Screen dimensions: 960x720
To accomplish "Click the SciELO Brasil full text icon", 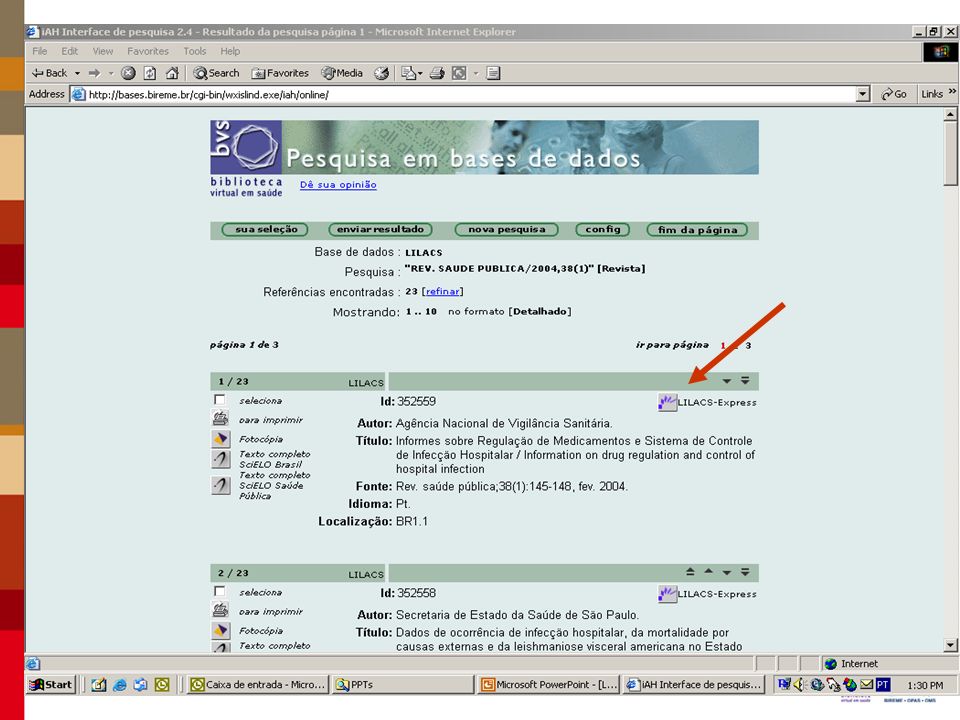I will point(220,459).
